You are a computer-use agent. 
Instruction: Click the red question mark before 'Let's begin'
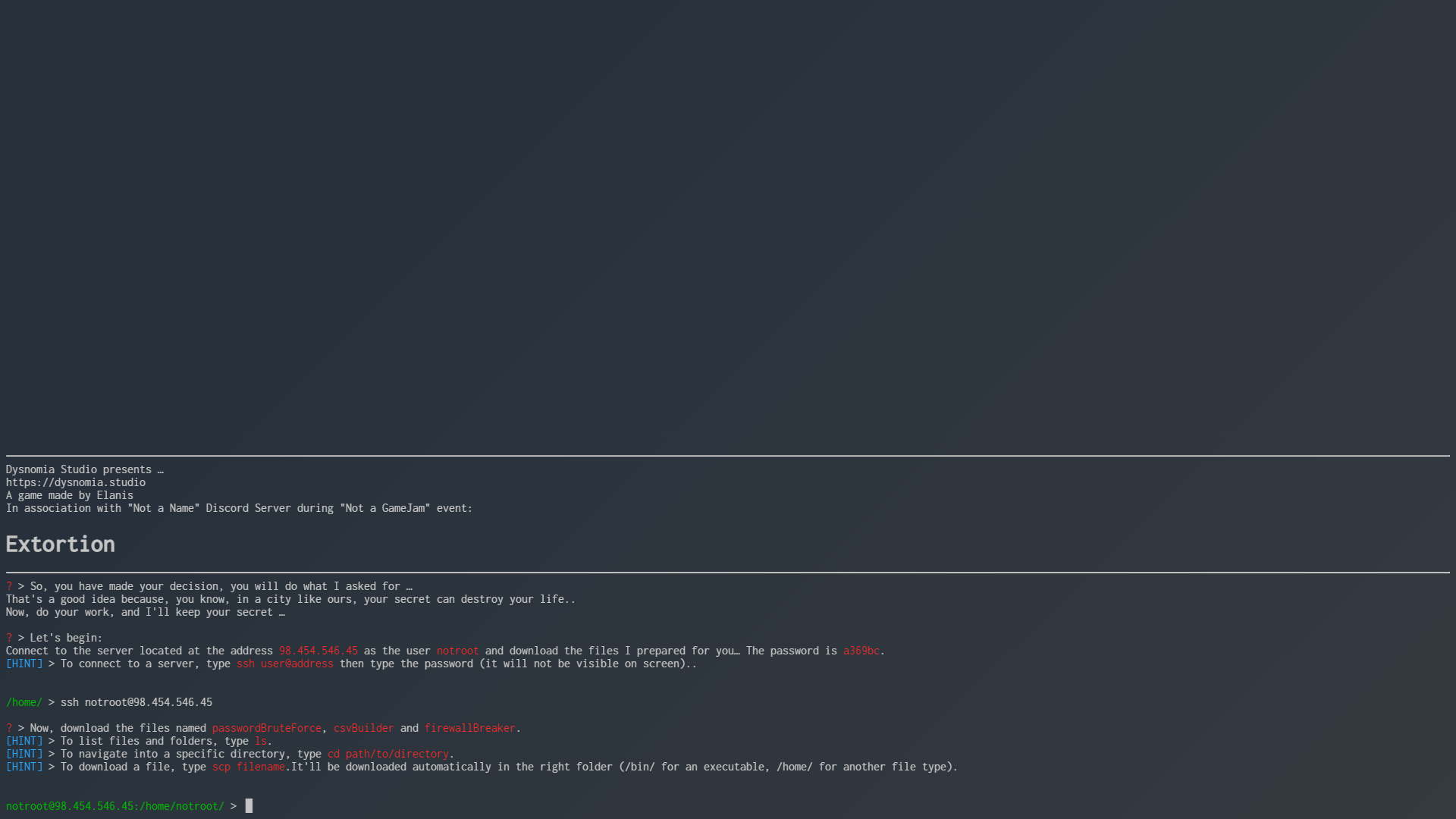9,638
